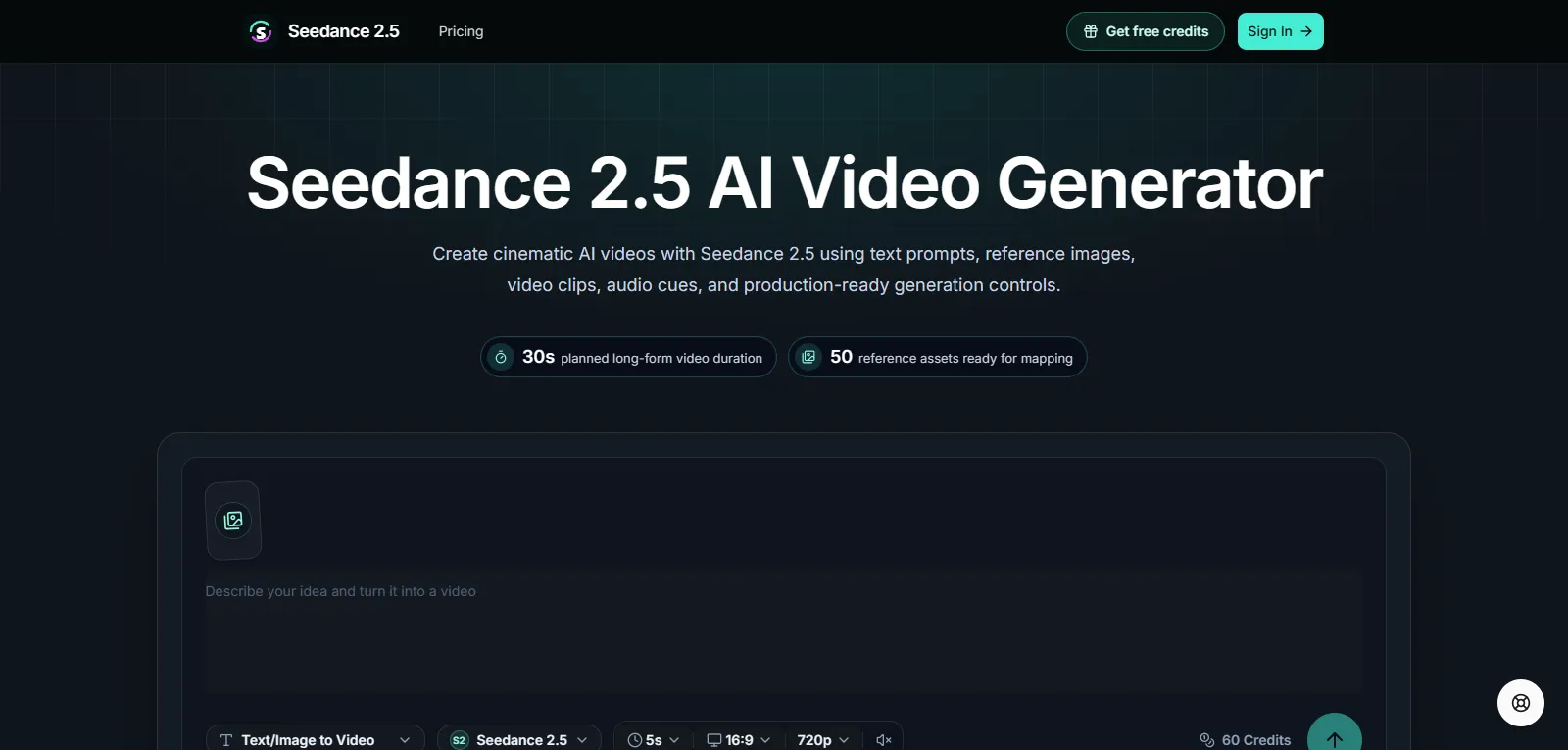Sign in to the account
This screenshot has height=750, width=1568.
(x=1280, y=31)
